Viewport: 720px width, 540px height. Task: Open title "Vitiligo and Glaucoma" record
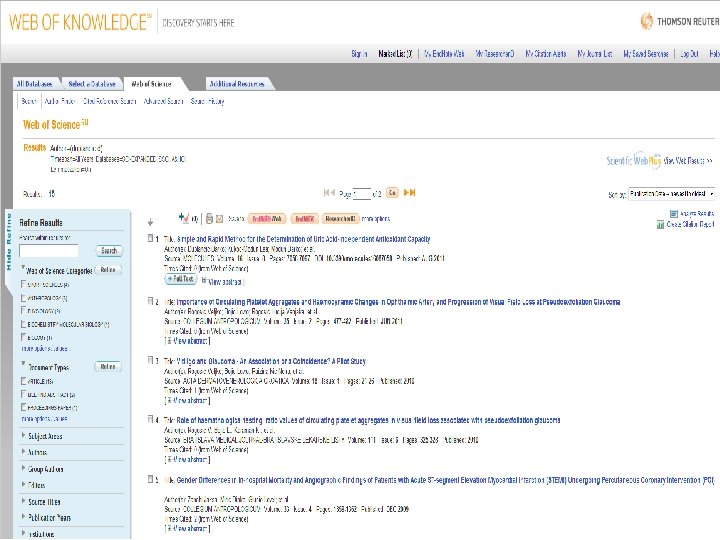(x=271, y=361)
